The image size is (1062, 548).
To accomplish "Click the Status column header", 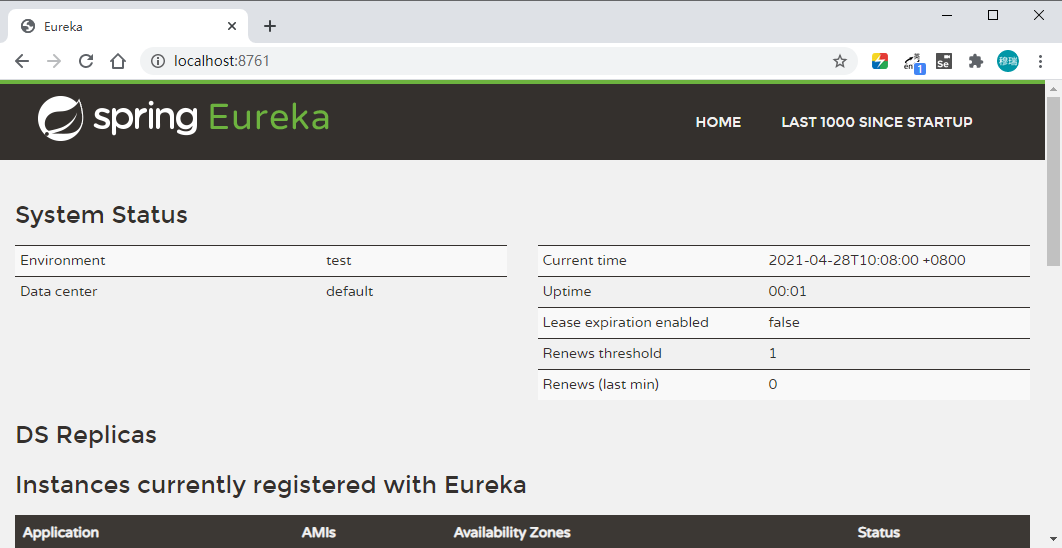I will [x=878, y=532].
